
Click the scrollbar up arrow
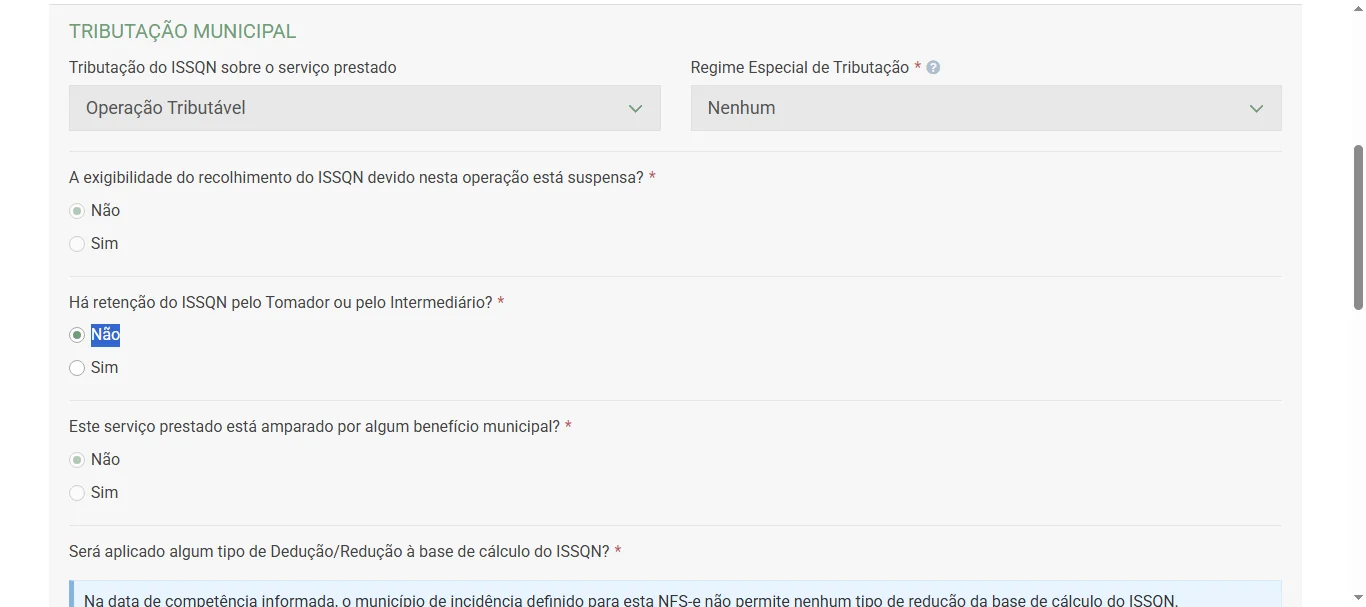pyautogui.click(x=1357, y=8)
